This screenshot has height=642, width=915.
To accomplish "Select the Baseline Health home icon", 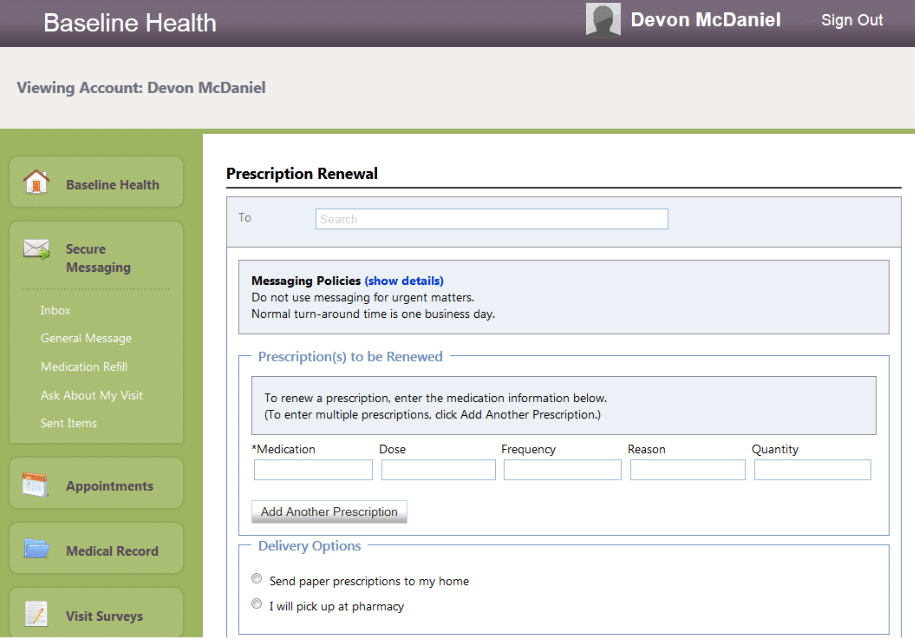I will (x=36, y=181).
